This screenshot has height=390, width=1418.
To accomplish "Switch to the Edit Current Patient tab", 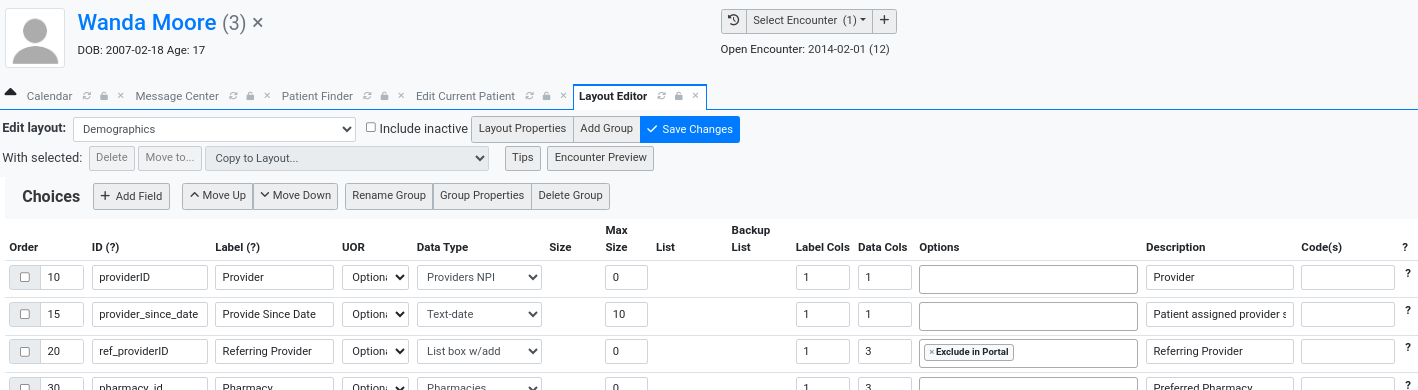I will point(465,97).
